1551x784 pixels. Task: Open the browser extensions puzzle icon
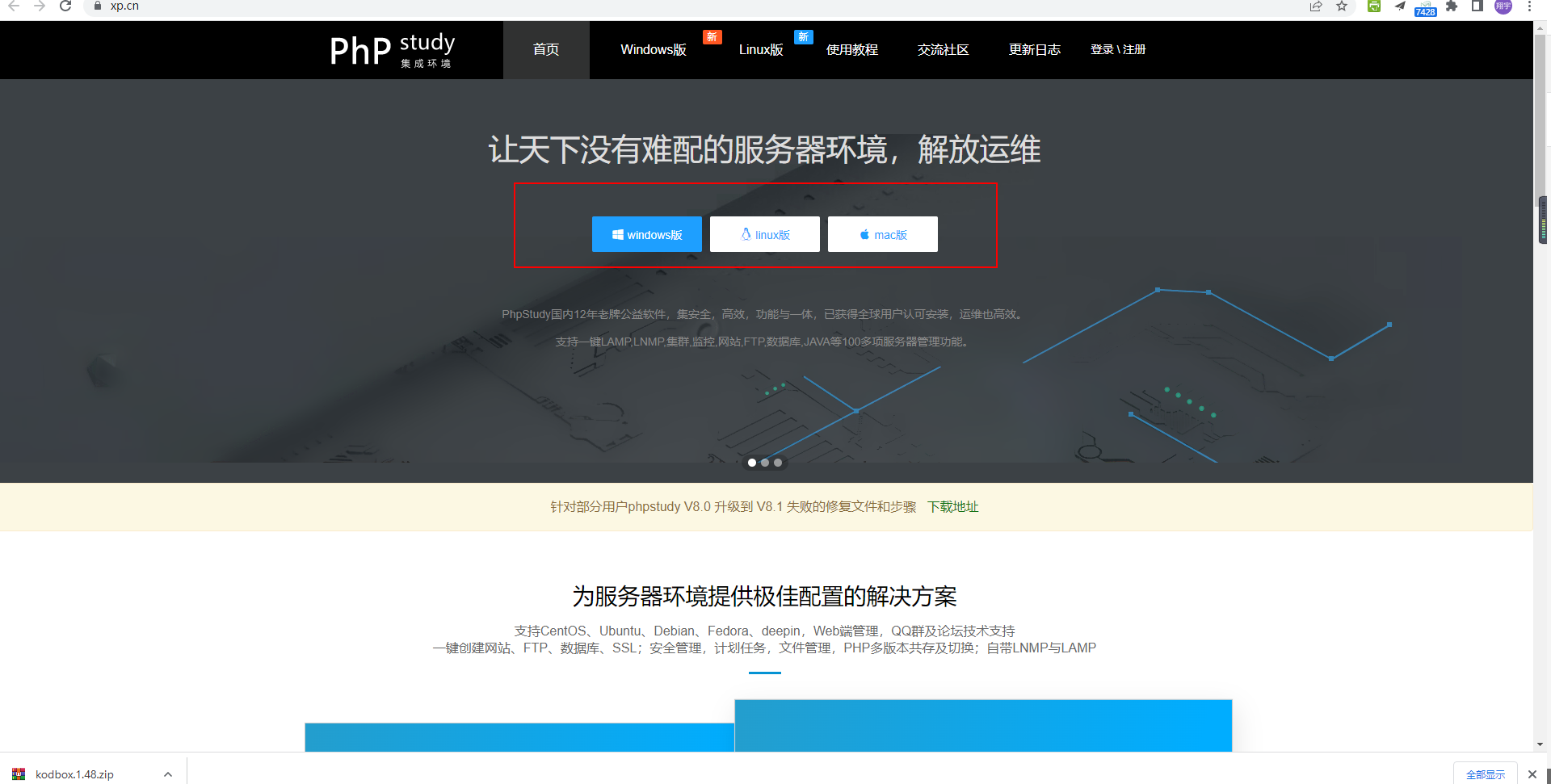(x=1452, y=6)
